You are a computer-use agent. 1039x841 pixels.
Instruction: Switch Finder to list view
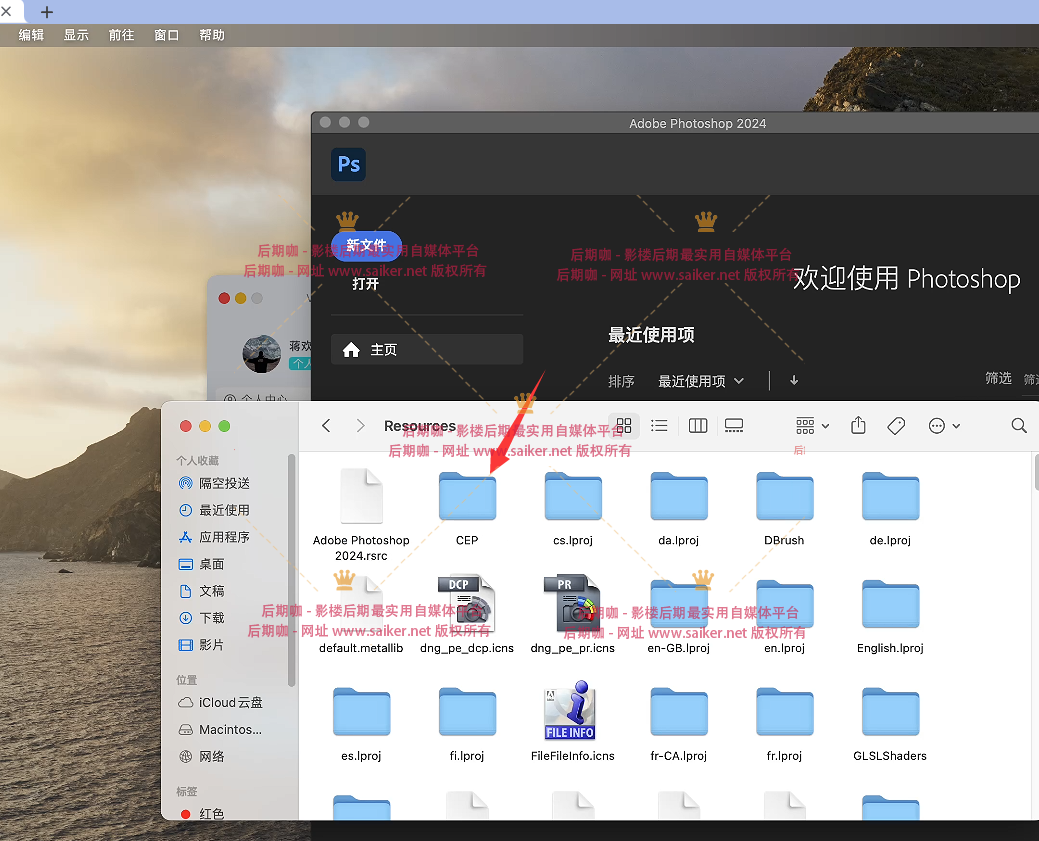pyautogui.click(x=659, y=426)
